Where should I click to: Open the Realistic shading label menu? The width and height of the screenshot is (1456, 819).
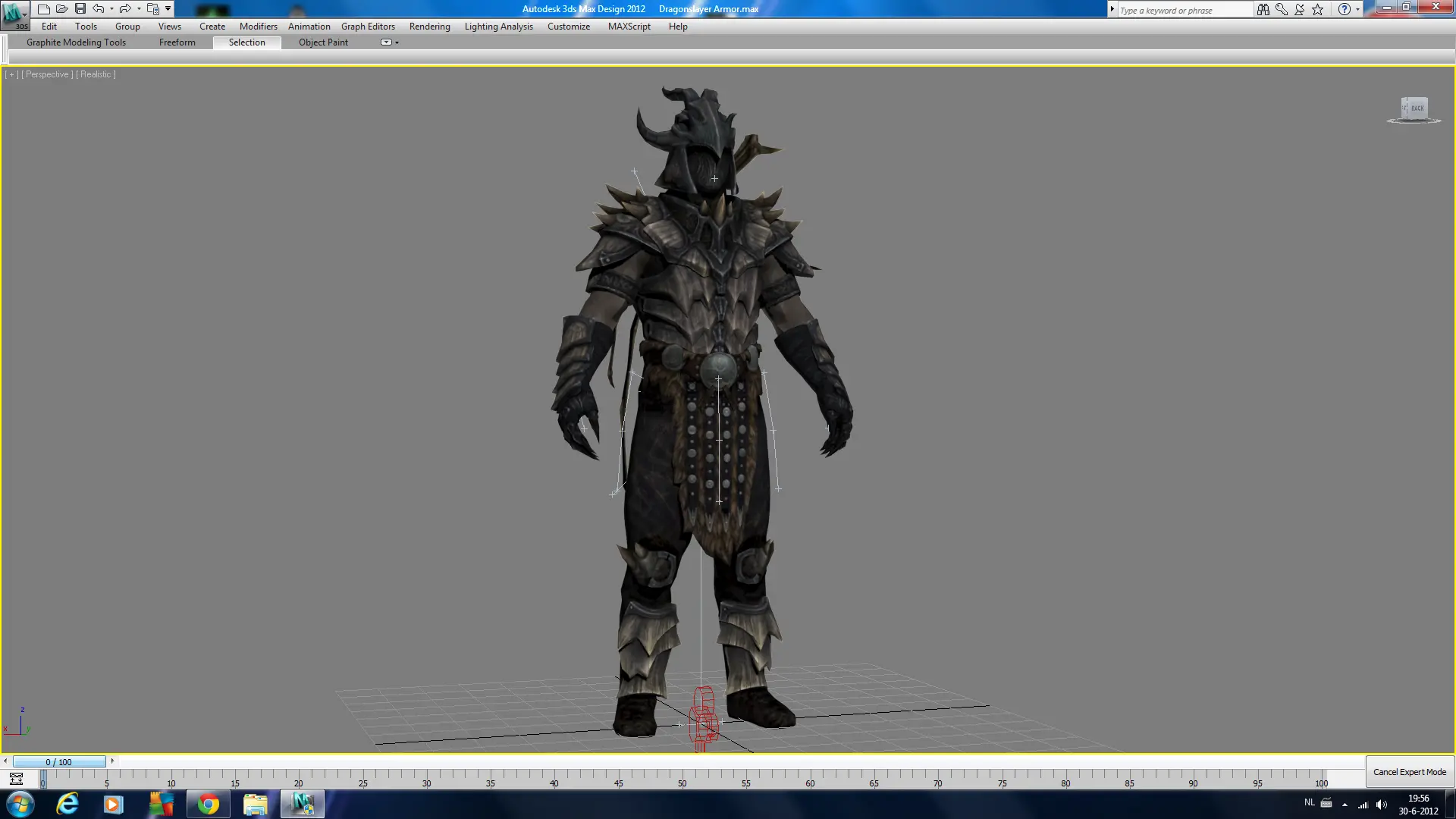(96, 74)
